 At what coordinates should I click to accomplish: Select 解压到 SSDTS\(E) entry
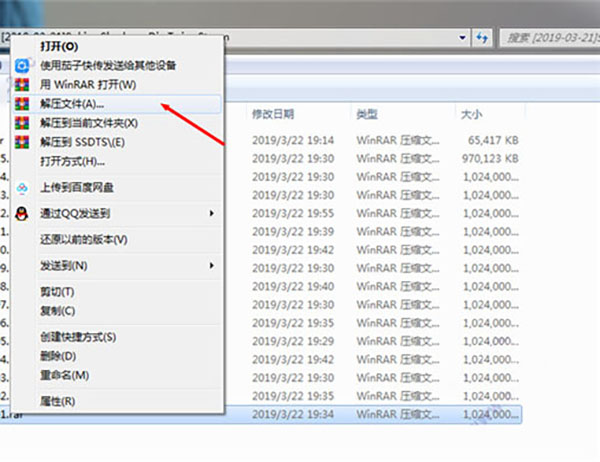coord(117,142)
